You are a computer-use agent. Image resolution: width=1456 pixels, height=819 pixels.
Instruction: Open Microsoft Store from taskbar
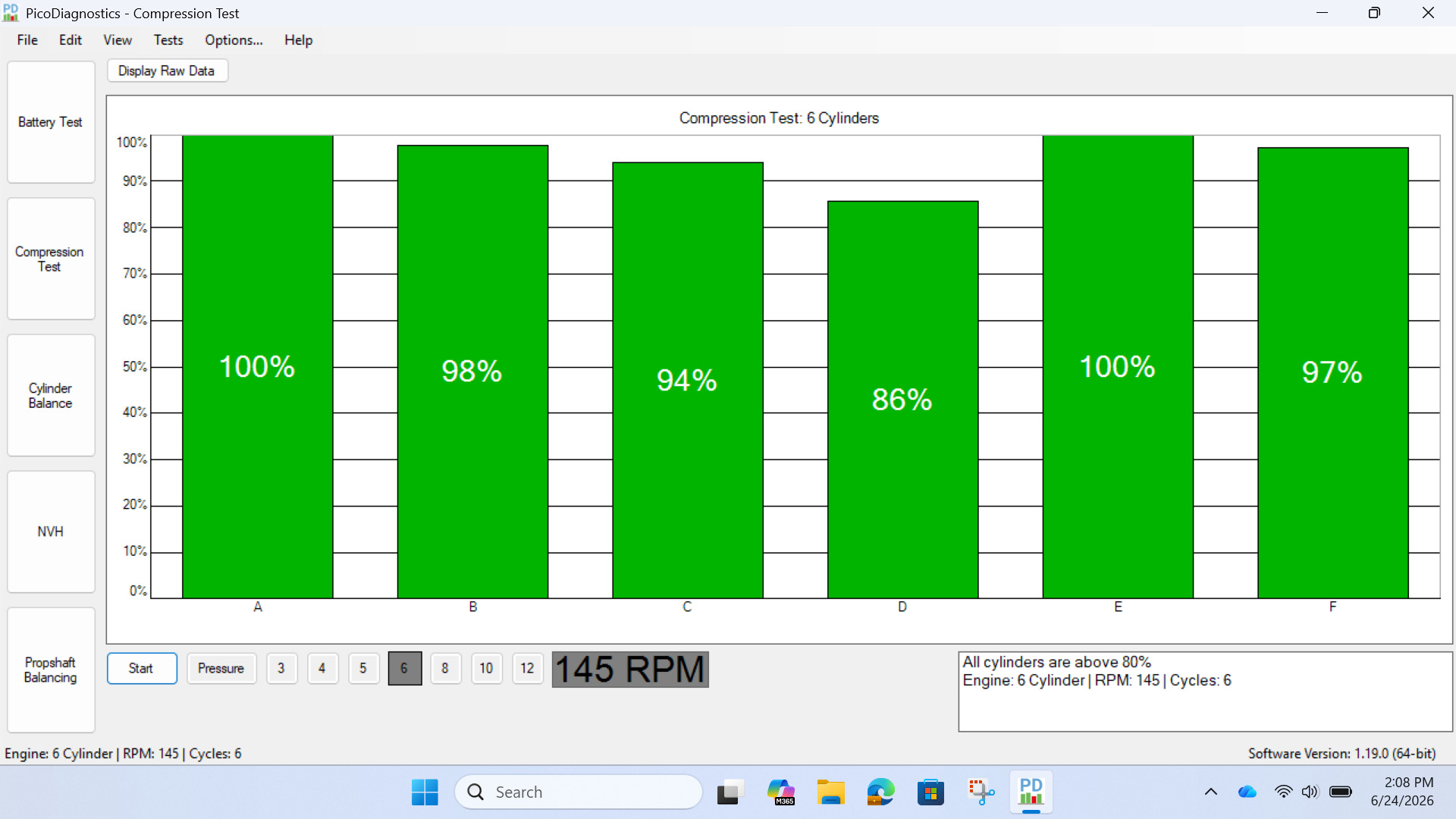point(930,792)
